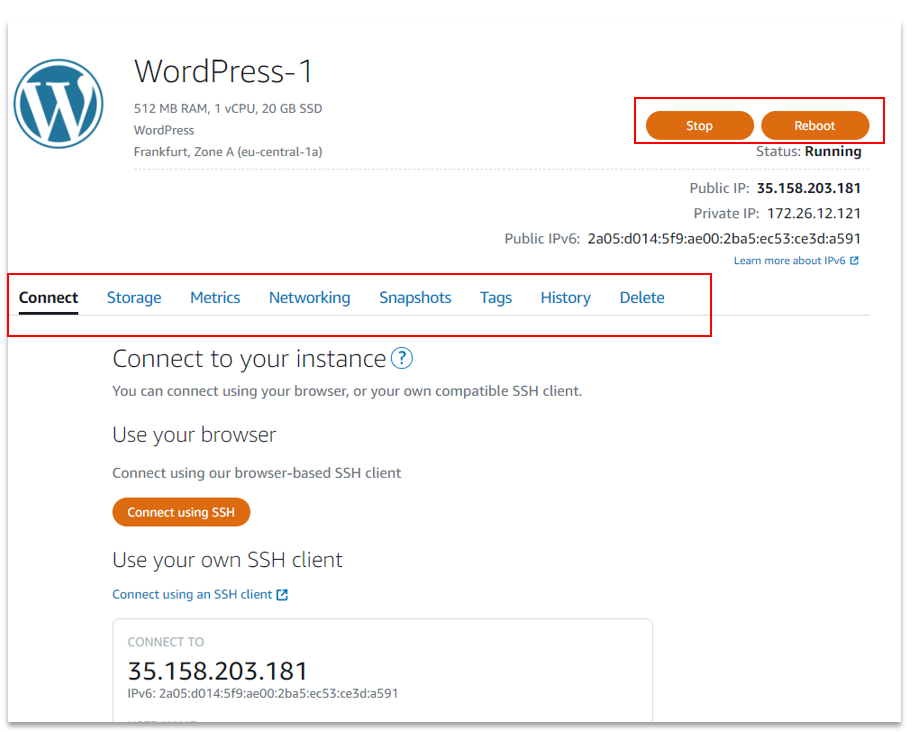Screen dimensions: 917x732
Task: Show the History tab
Action: 566,298
